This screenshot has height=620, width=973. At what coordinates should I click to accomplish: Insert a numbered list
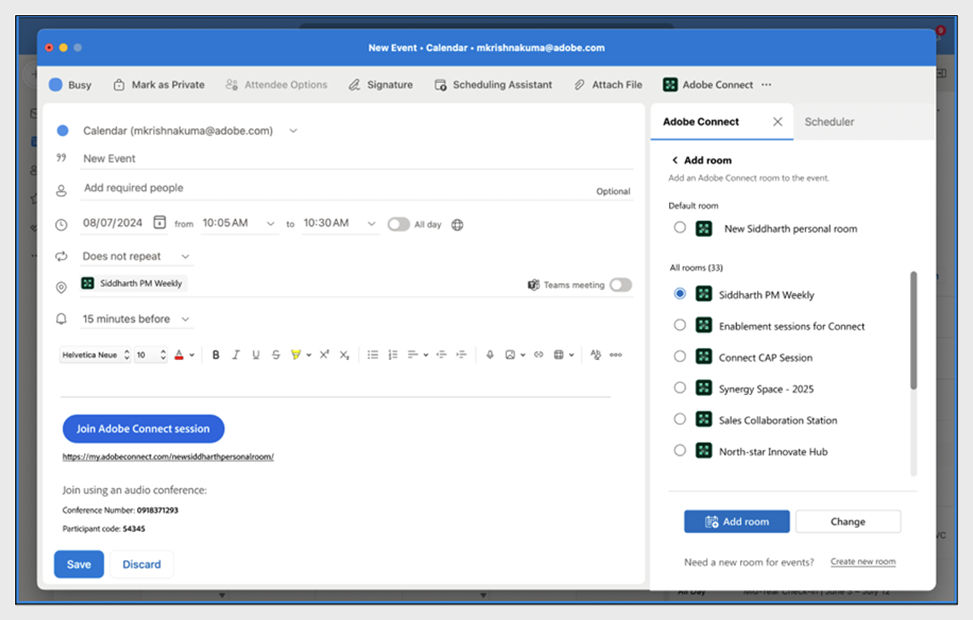point(392,355)
